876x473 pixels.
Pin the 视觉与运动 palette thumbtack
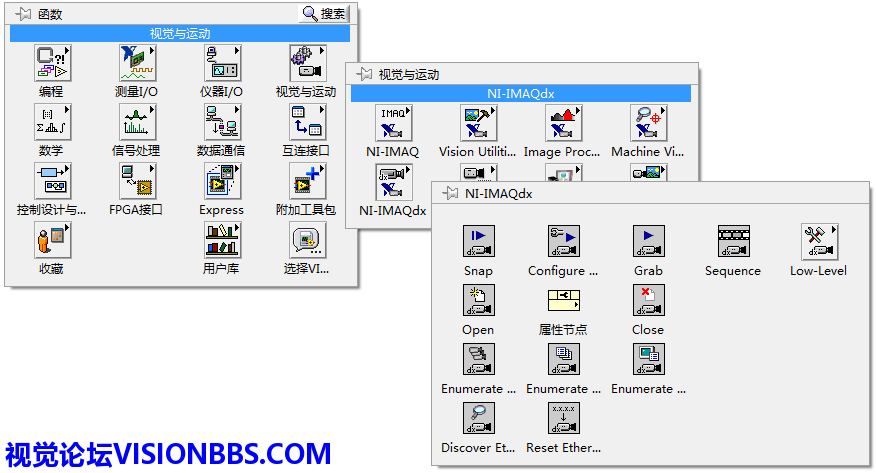point(364,74)
